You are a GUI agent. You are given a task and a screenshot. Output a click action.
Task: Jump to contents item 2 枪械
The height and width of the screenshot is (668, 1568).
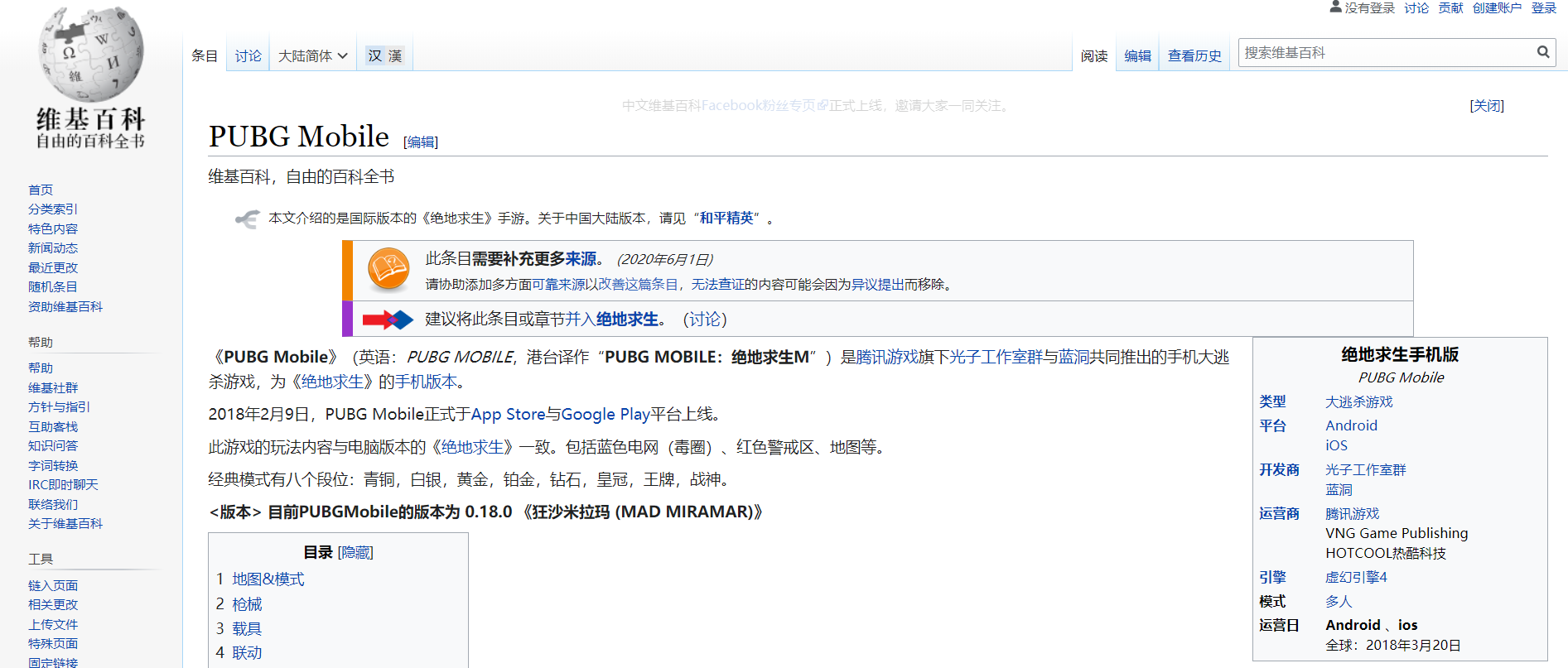click(247, 604)
